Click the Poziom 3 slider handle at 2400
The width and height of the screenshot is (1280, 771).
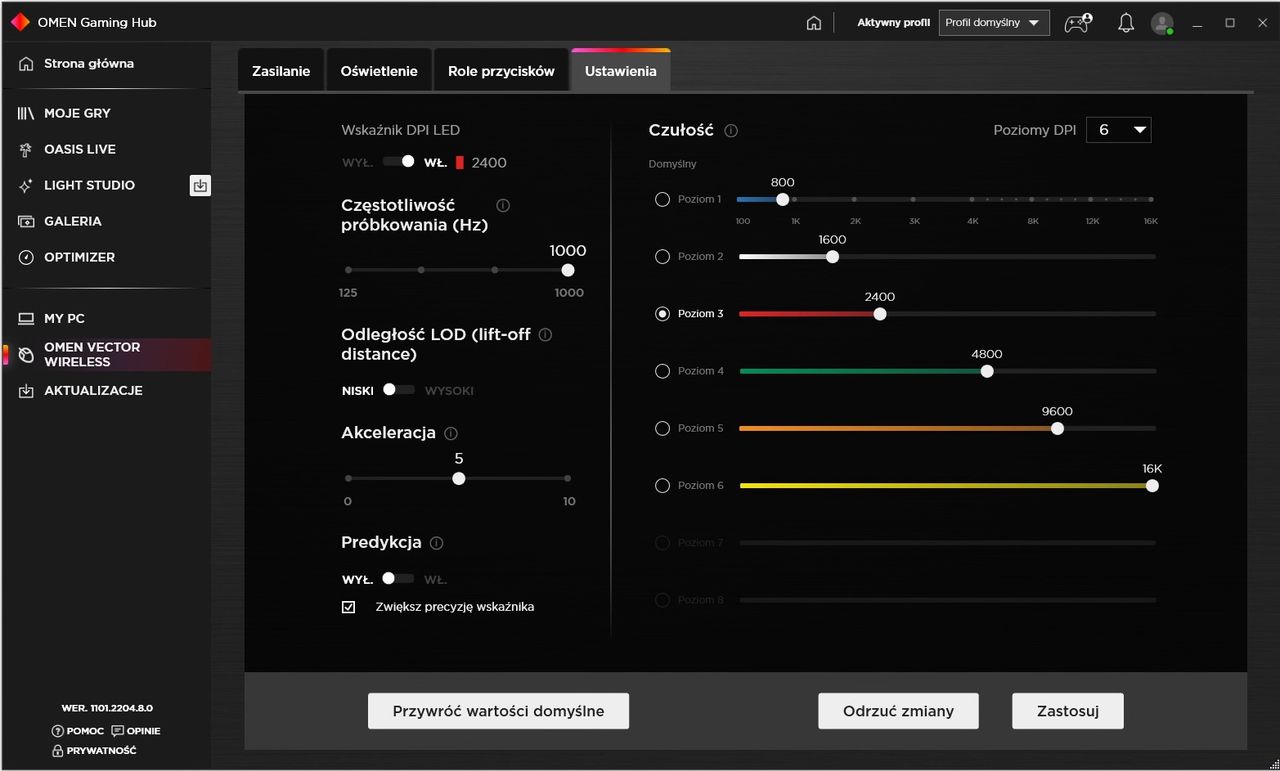pos(879,314)
